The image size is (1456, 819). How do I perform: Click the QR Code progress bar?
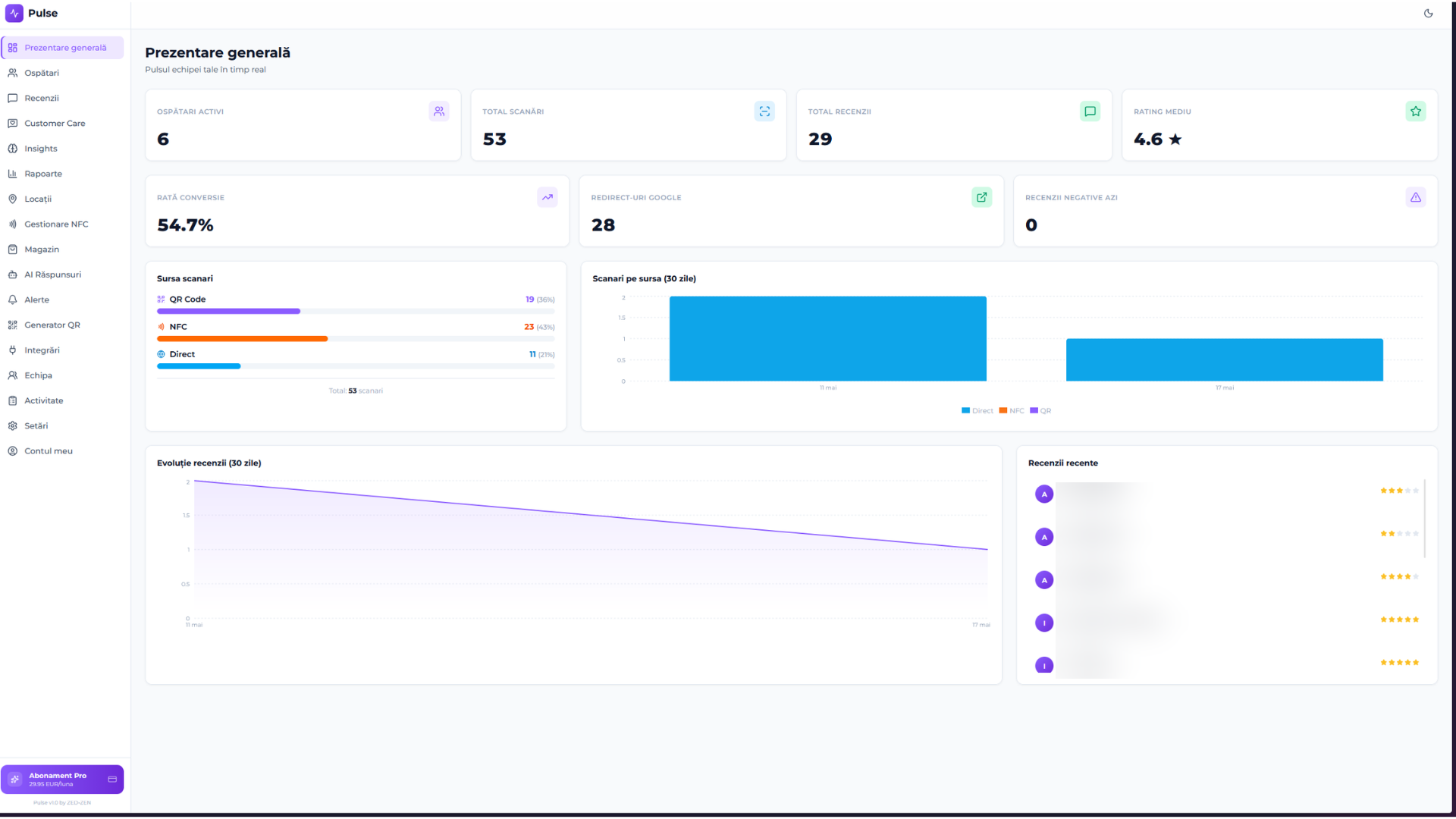356,311
